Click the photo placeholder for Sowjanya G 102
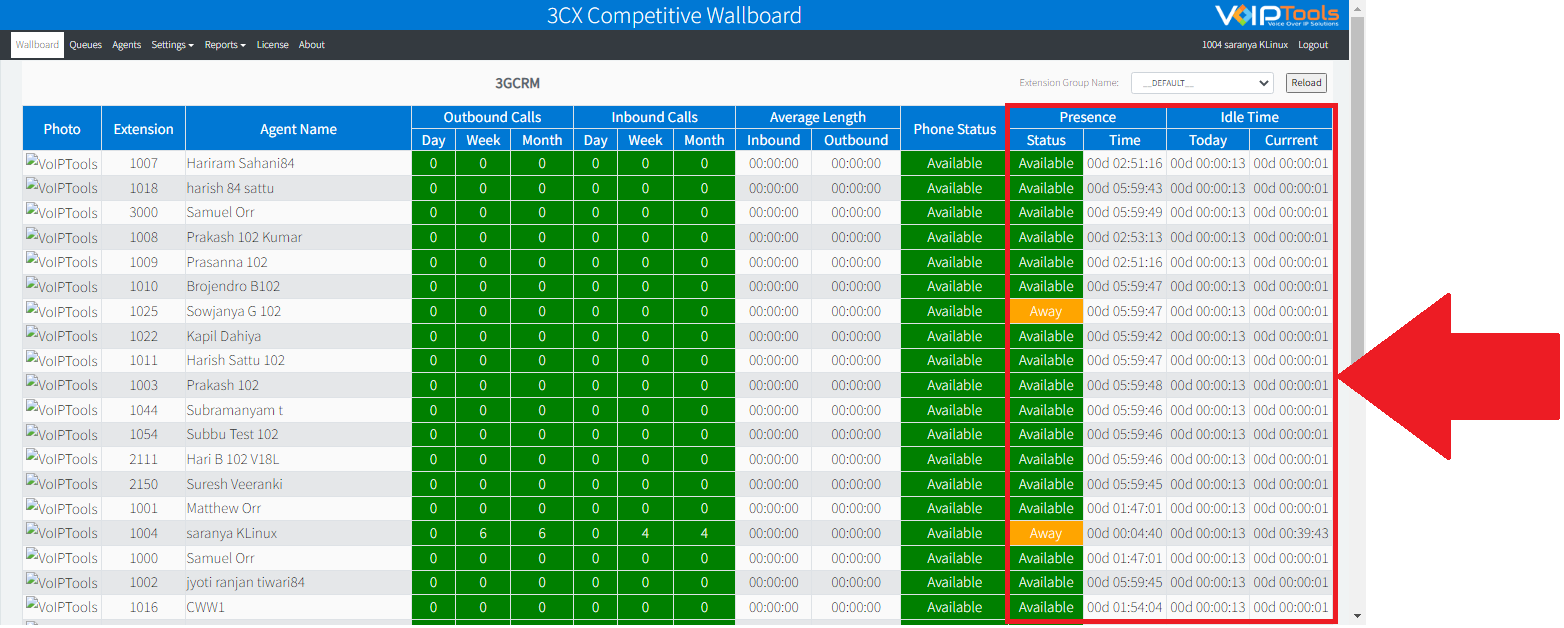The image size is (1564, 628). click(62, 311)
